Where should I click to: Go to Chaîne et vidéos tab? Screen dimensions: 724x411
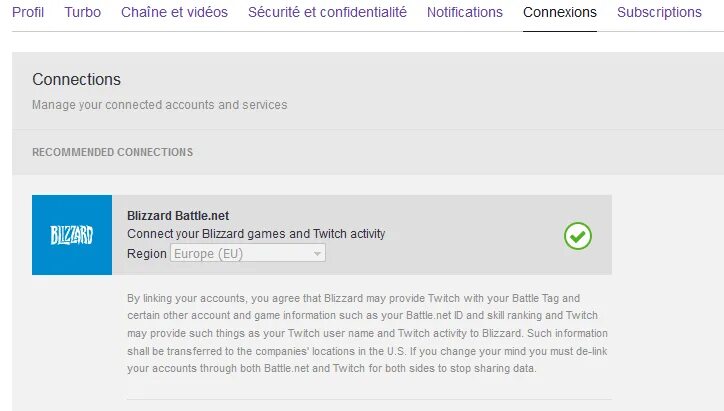pos(174,12)
